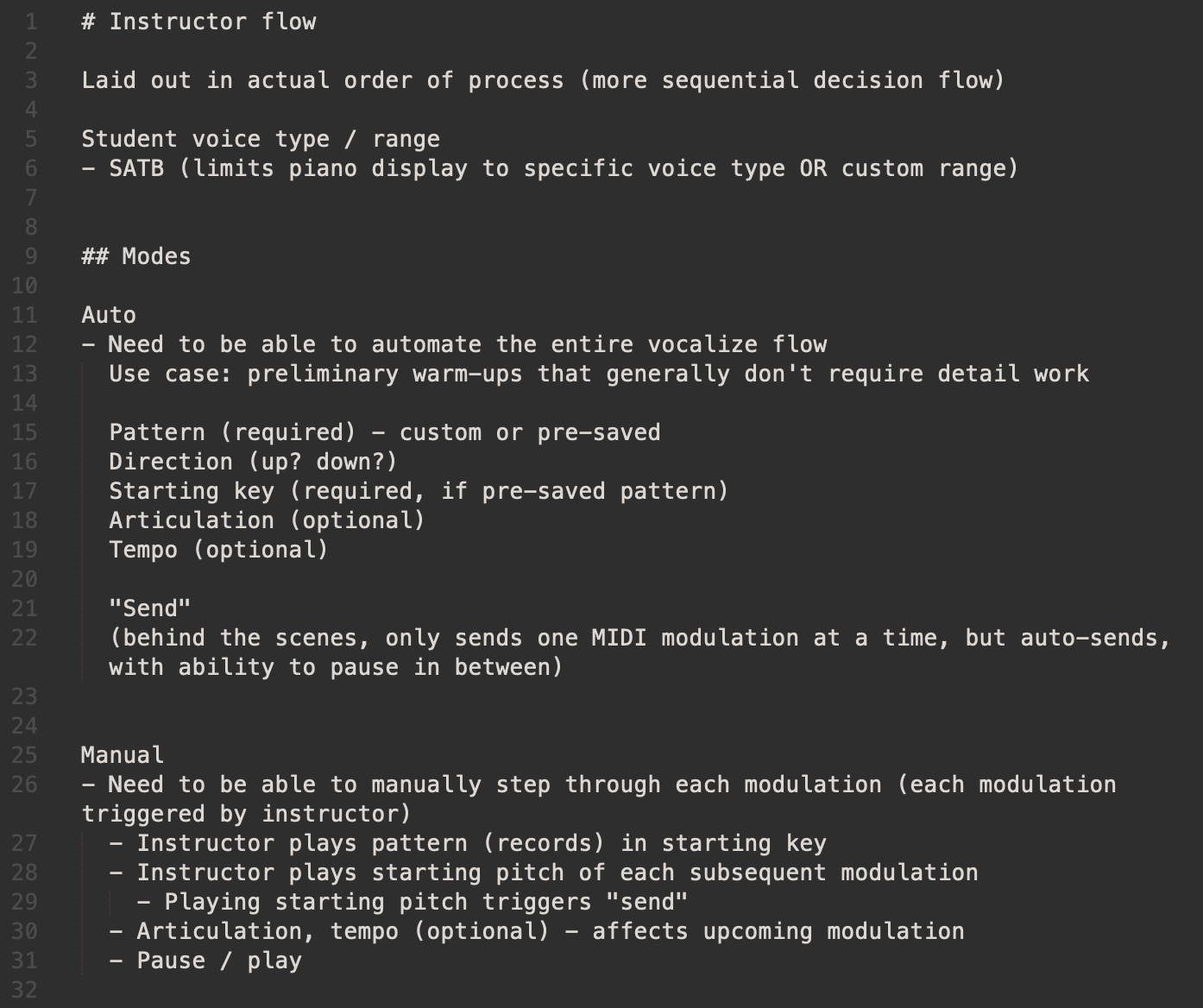Click the '- Pause / play' line
1203x1008 pixels.
point(205,961)
